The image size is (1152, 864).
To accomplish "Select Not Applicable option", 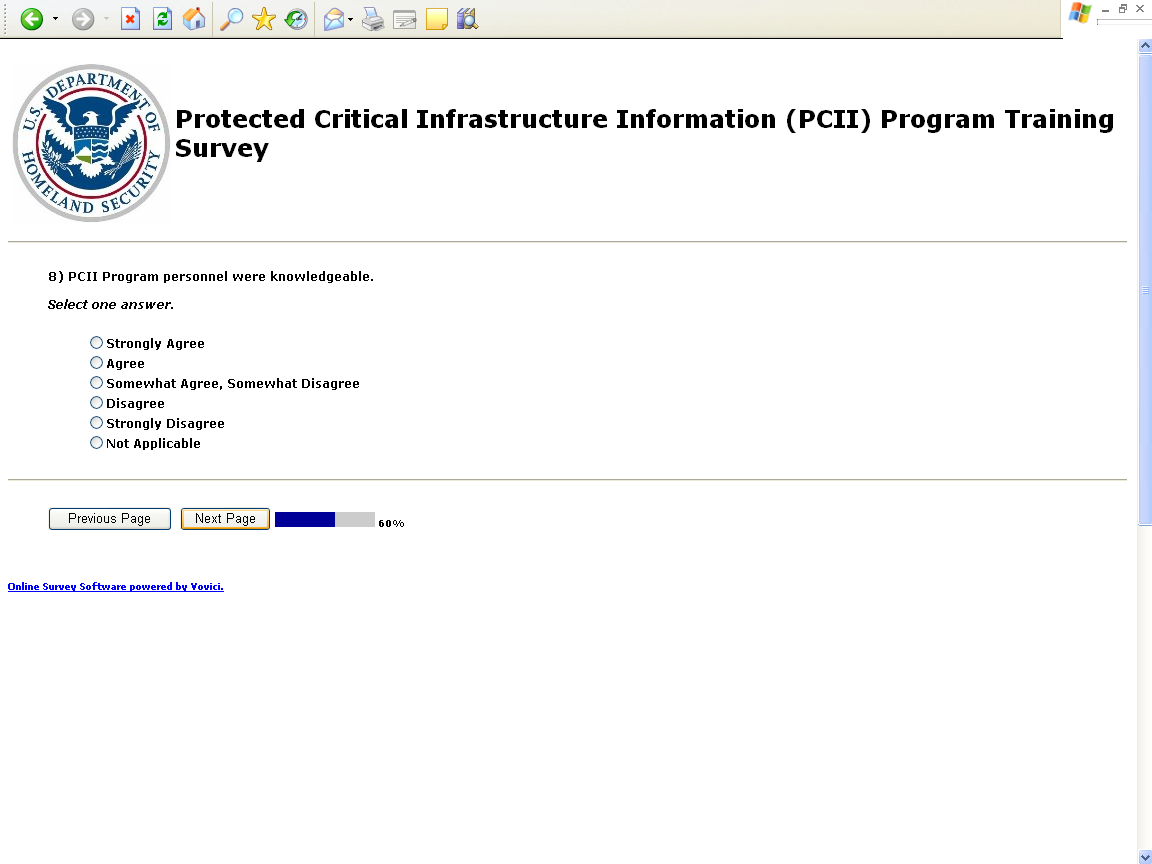I will [96, 442].
